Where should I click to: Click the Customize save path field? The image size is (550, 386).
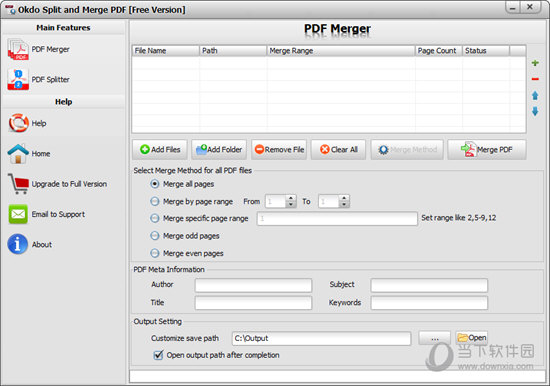pyautogui.click(x=321, y=338)
